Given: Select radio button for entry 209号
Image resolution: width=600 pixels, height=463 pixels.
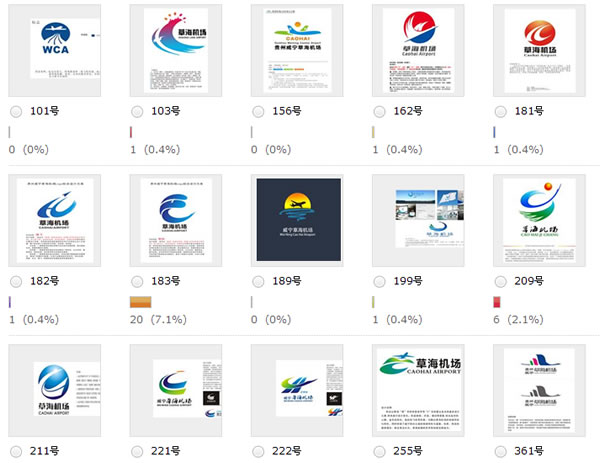Looking at the screenshot, I should click(501, 282).
